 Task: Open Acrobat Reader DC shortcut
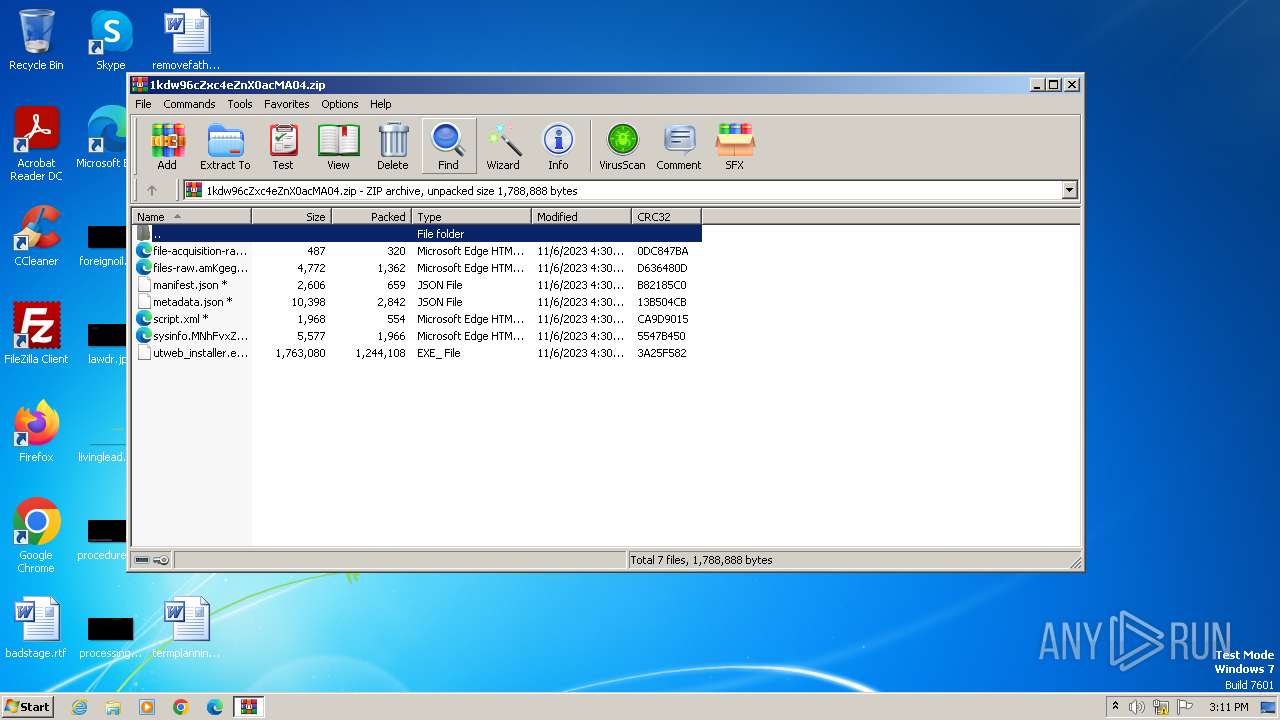[36, 144]
